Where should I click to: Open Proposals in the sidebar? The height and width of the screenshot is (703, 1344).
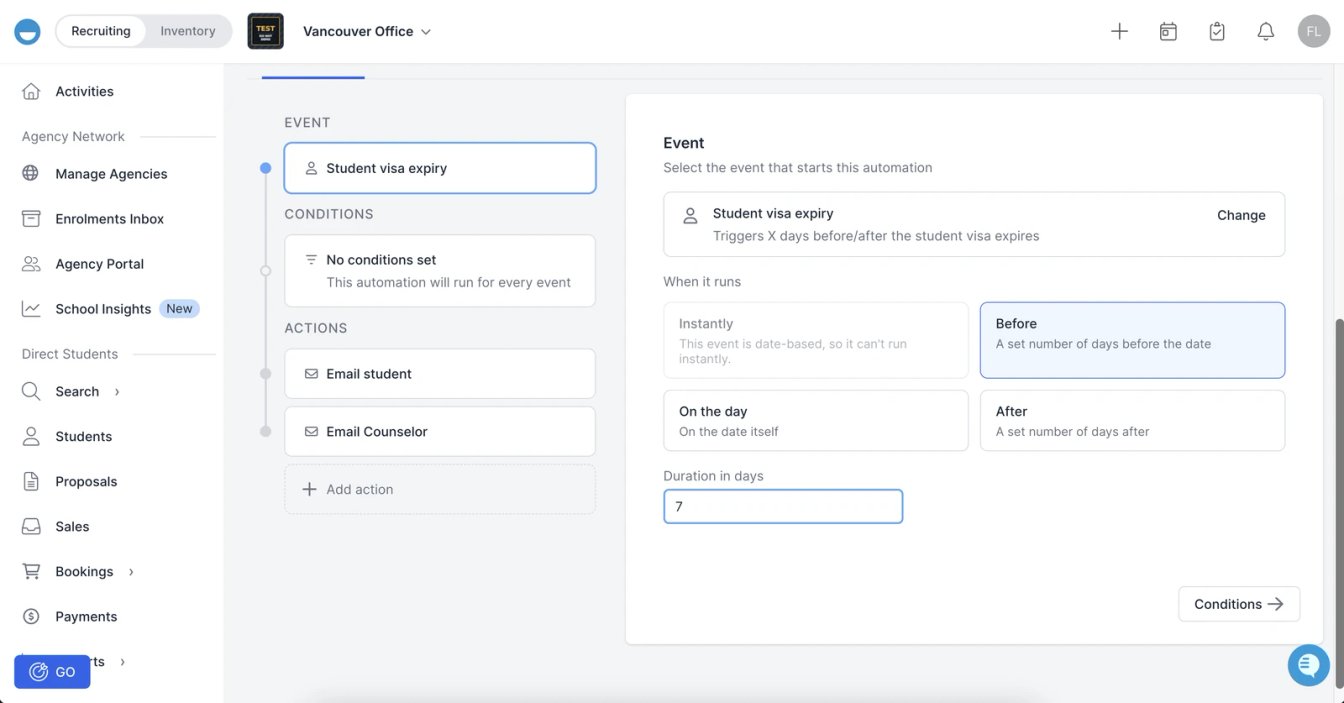coord(86,481)
